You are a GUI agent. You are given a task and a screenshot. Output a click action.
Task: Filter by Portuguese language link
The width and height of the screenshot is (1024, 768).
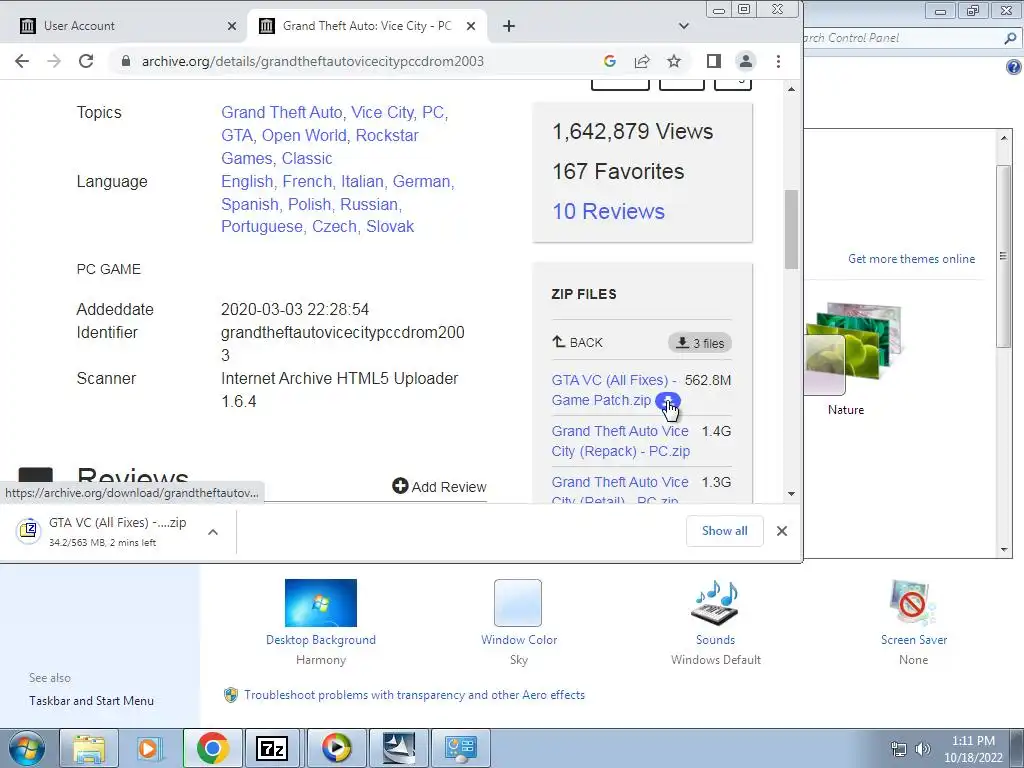pyautogui.click(x=261, y=227)
